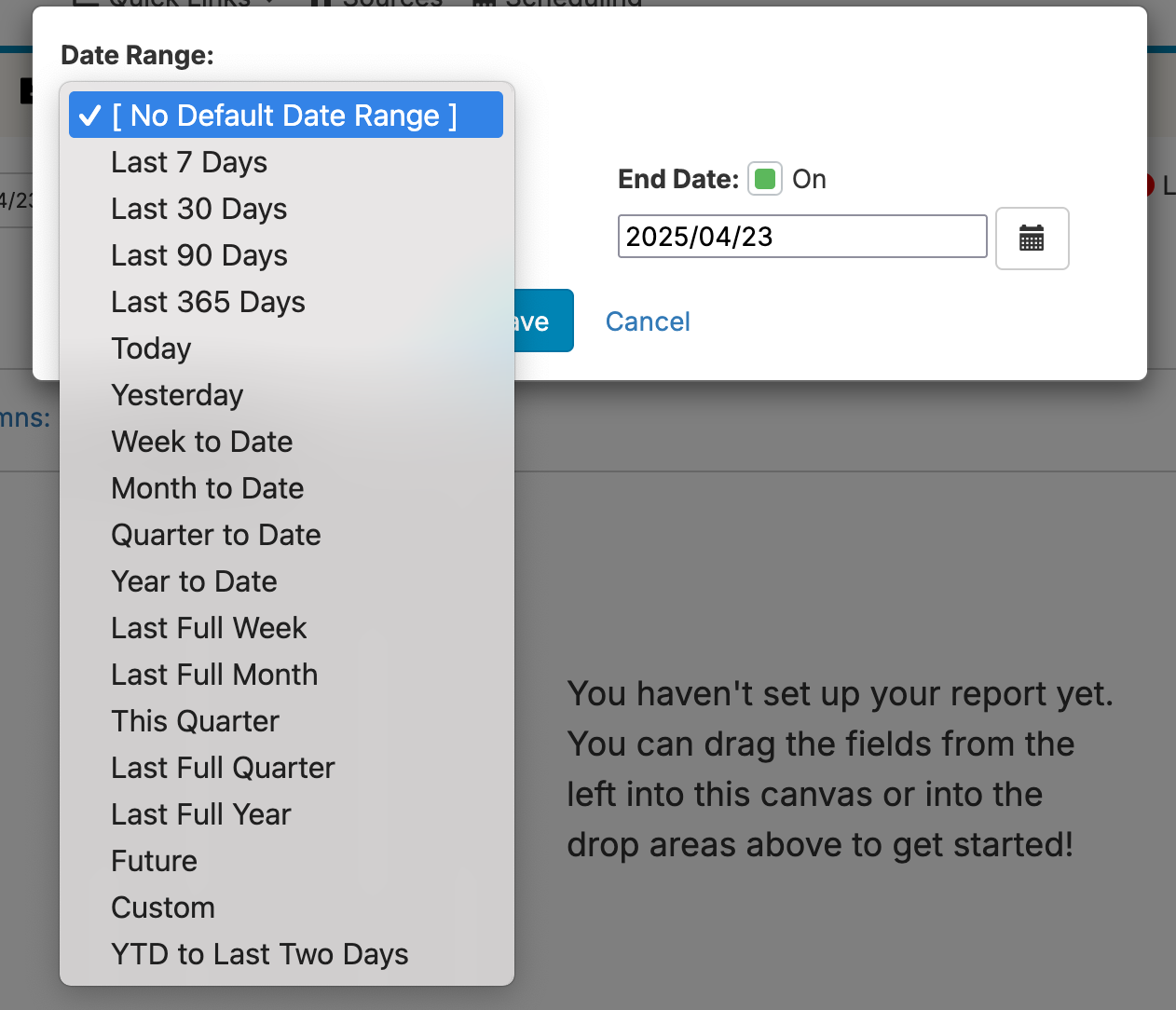Image resolution: width=1176 pixels, height=1010 pixels.
Task: Click the Cancel link
Action: click(648, 321)
